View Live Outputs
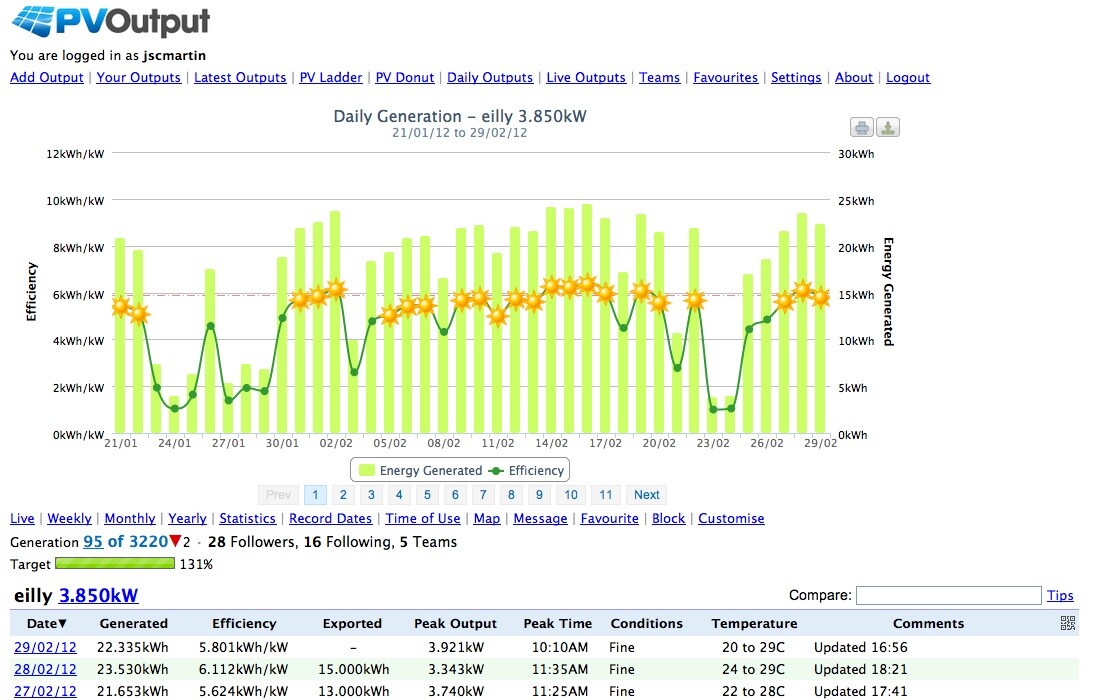The height and width of the screenshot is (700, 1093). [586, 77]
